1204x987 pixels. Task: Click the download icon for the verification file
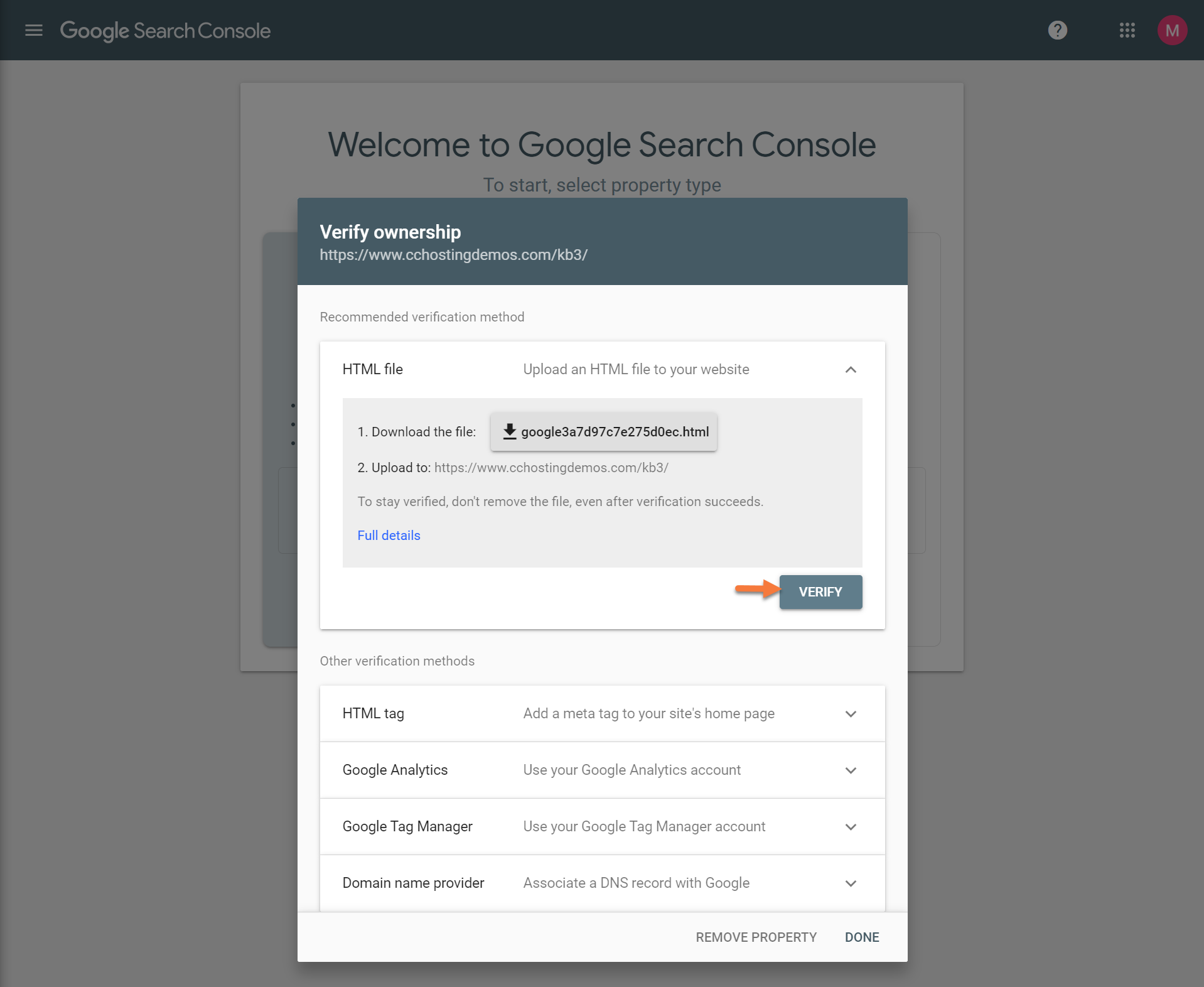click(510, 431)
